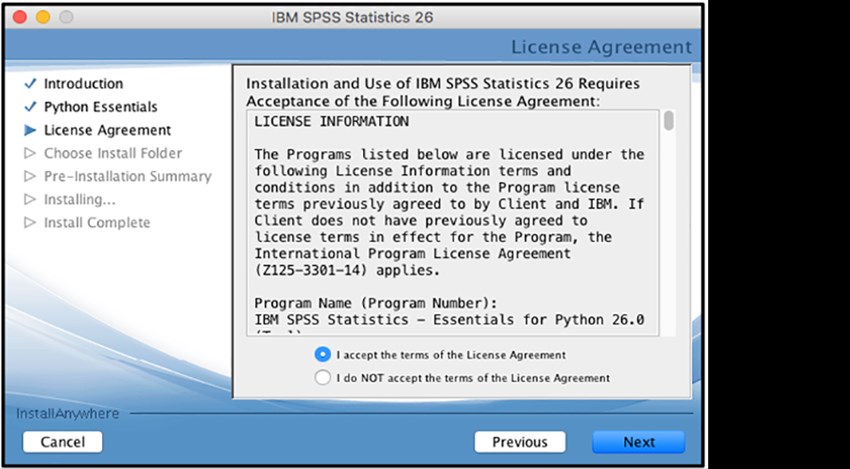Viewport: 850px width, 469px height.
Task: Click the Choose Install Folder step triangle icon
Action: pos(30,153)
